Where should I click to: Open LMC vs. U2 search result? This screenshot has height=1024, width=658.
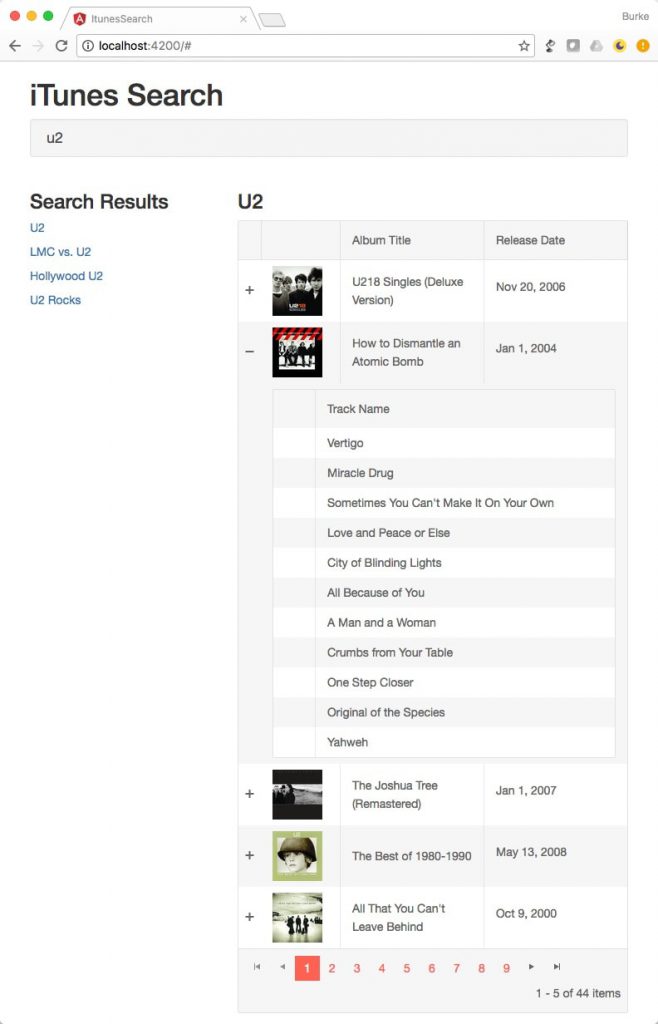(x=60, y=252)
